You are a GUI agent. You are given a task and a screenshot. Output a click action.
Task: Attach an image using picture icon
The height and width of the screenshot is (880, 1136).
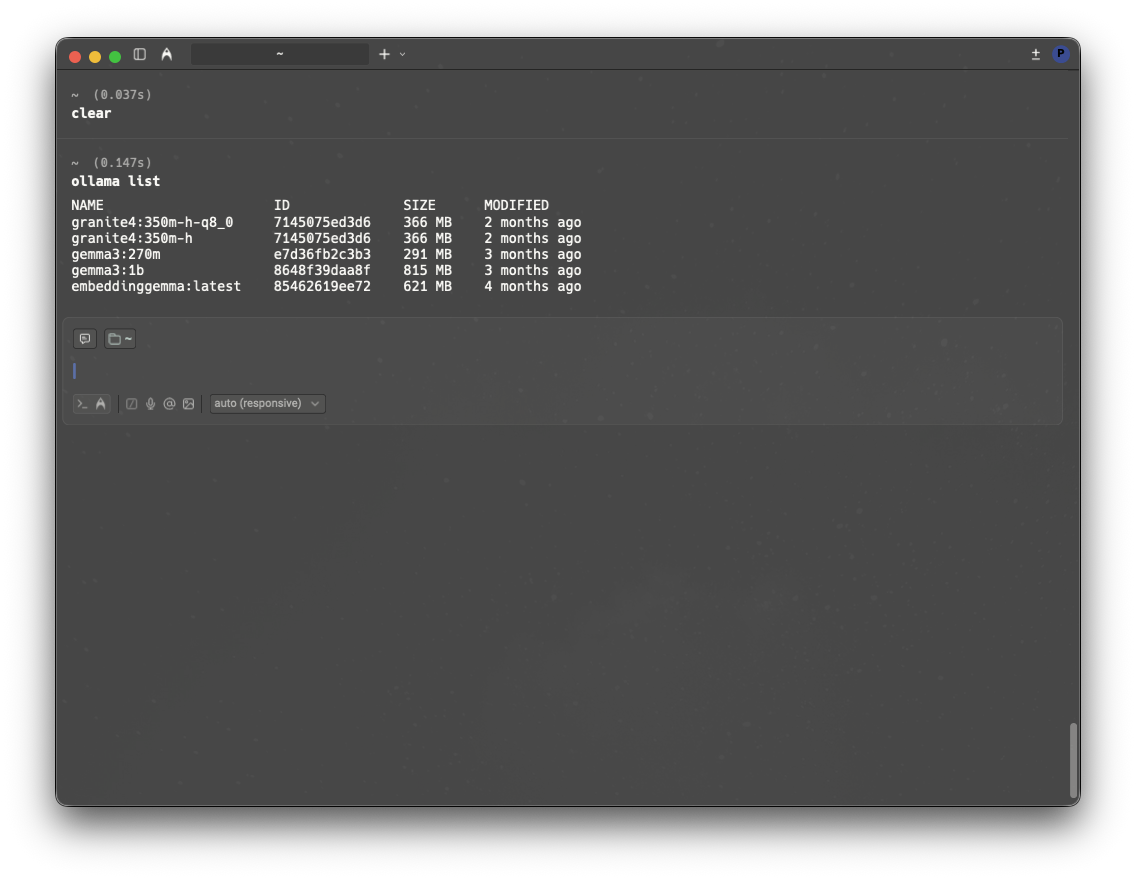tap(188, 404)
